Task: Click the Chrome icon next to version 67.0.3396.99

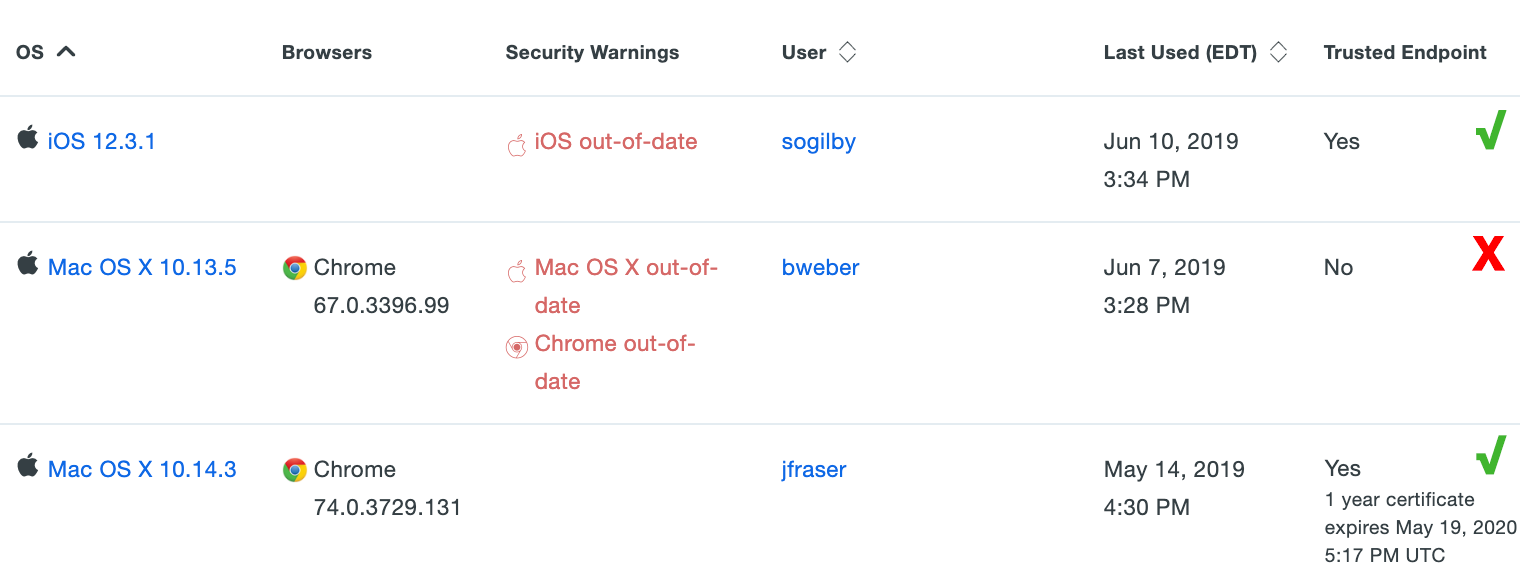Action: pos(294,268)
